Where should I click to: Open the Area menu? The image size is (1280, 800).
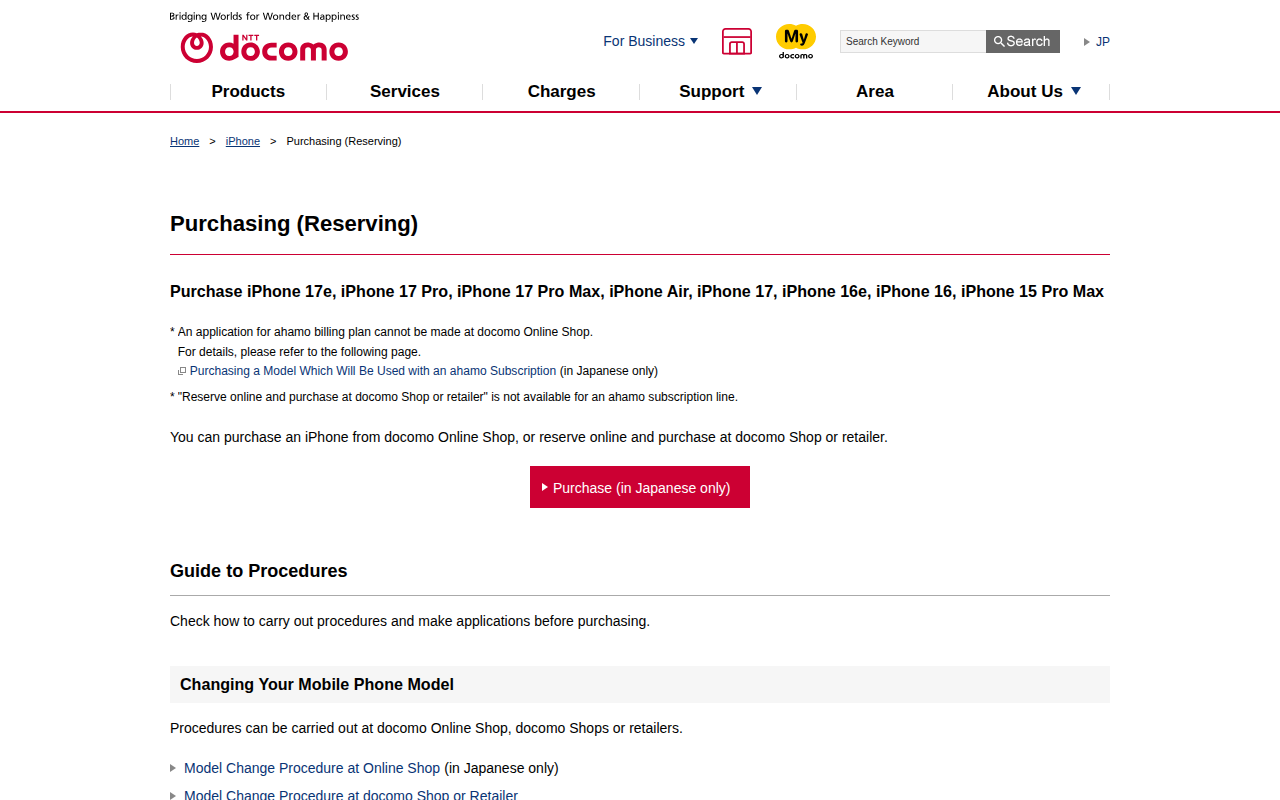(x=874, y=91)
